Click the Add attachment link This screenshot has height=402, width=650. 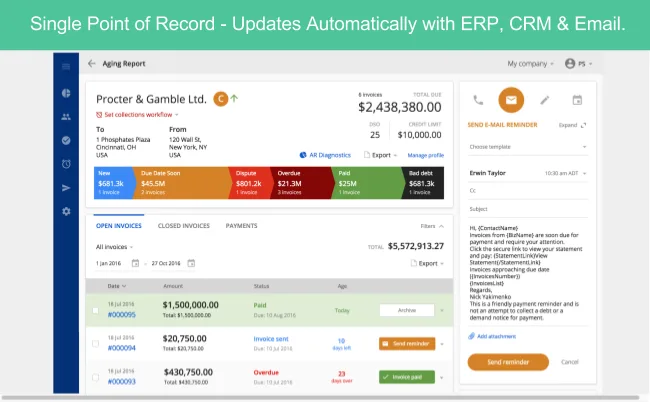[496, 336]
